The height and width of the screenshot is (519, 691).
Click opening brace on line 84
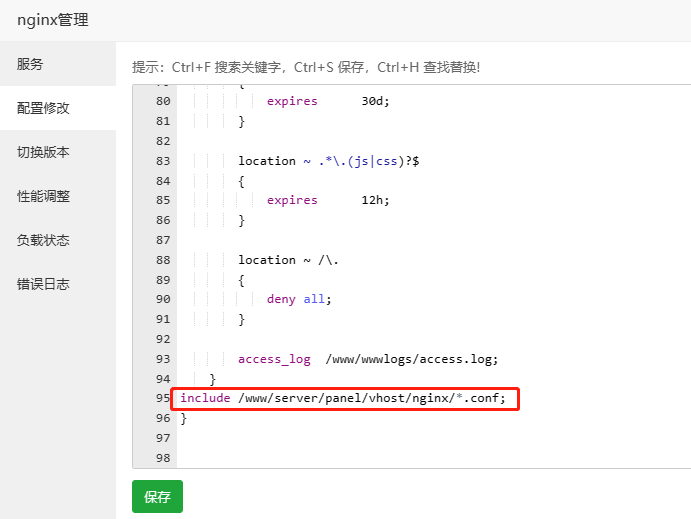(x=241, y=181)
